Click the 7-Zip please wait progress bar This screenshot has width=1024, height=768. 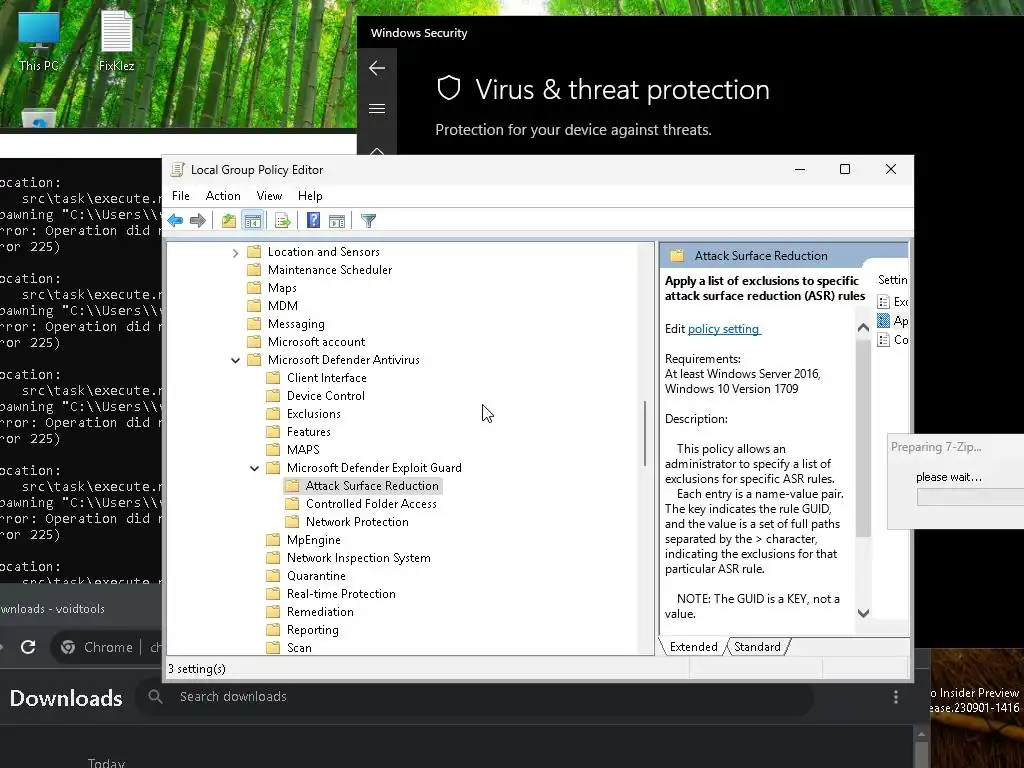pos(970,497)
